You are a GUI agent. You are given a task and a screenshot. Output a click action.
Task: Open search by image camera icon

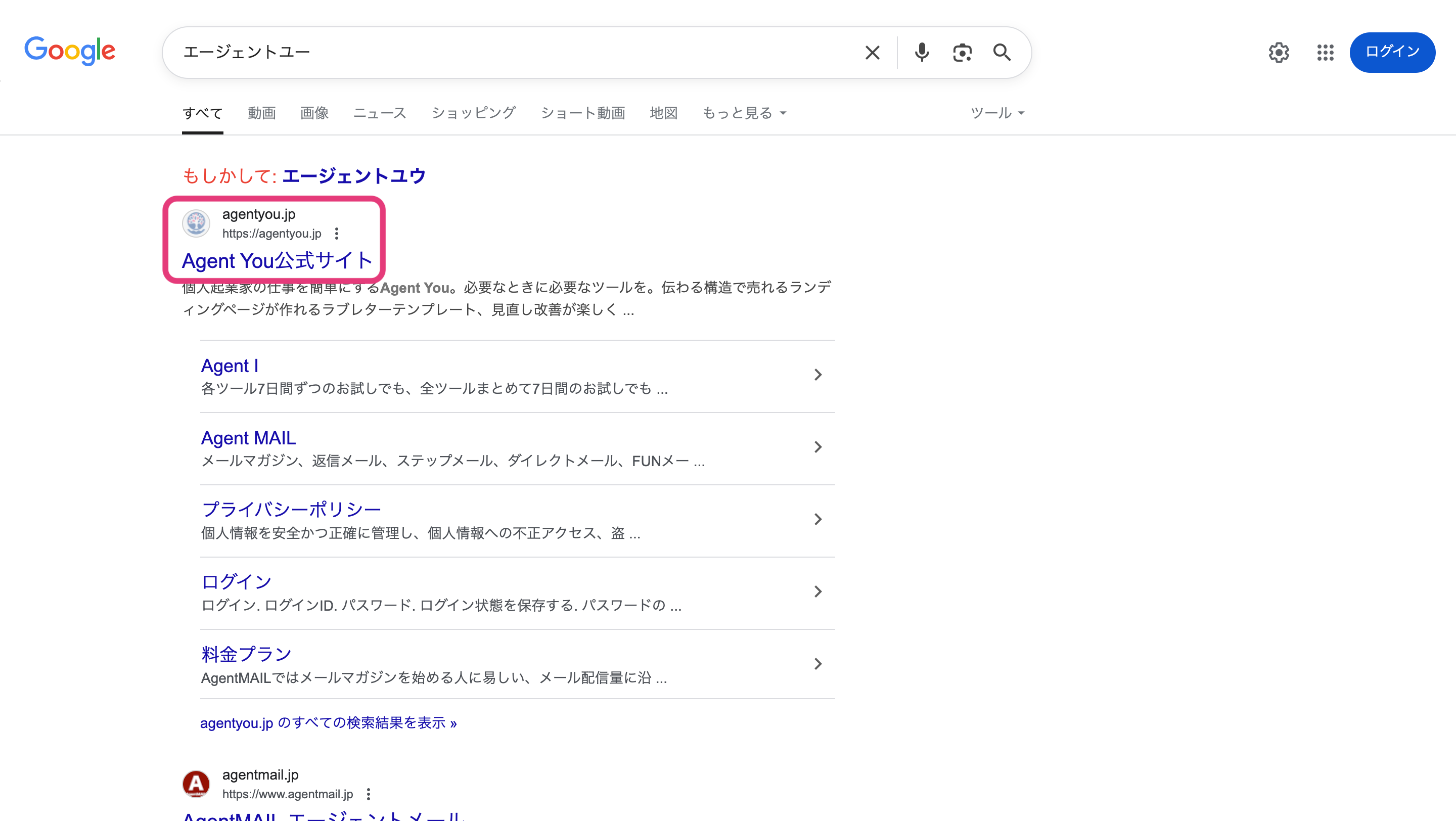pyautogui.click(x=962, y=53)
